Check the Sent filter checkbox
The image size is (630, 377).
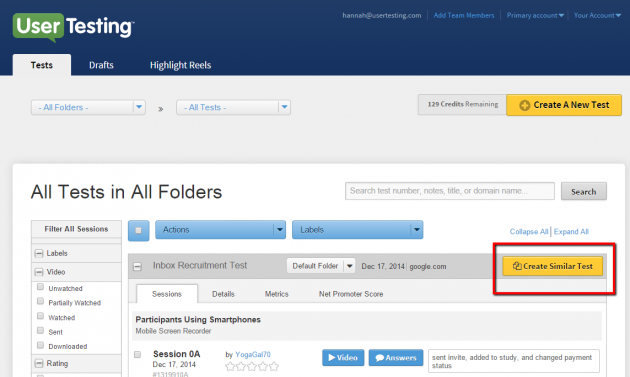pyautogui.click(x=40, y=330)
